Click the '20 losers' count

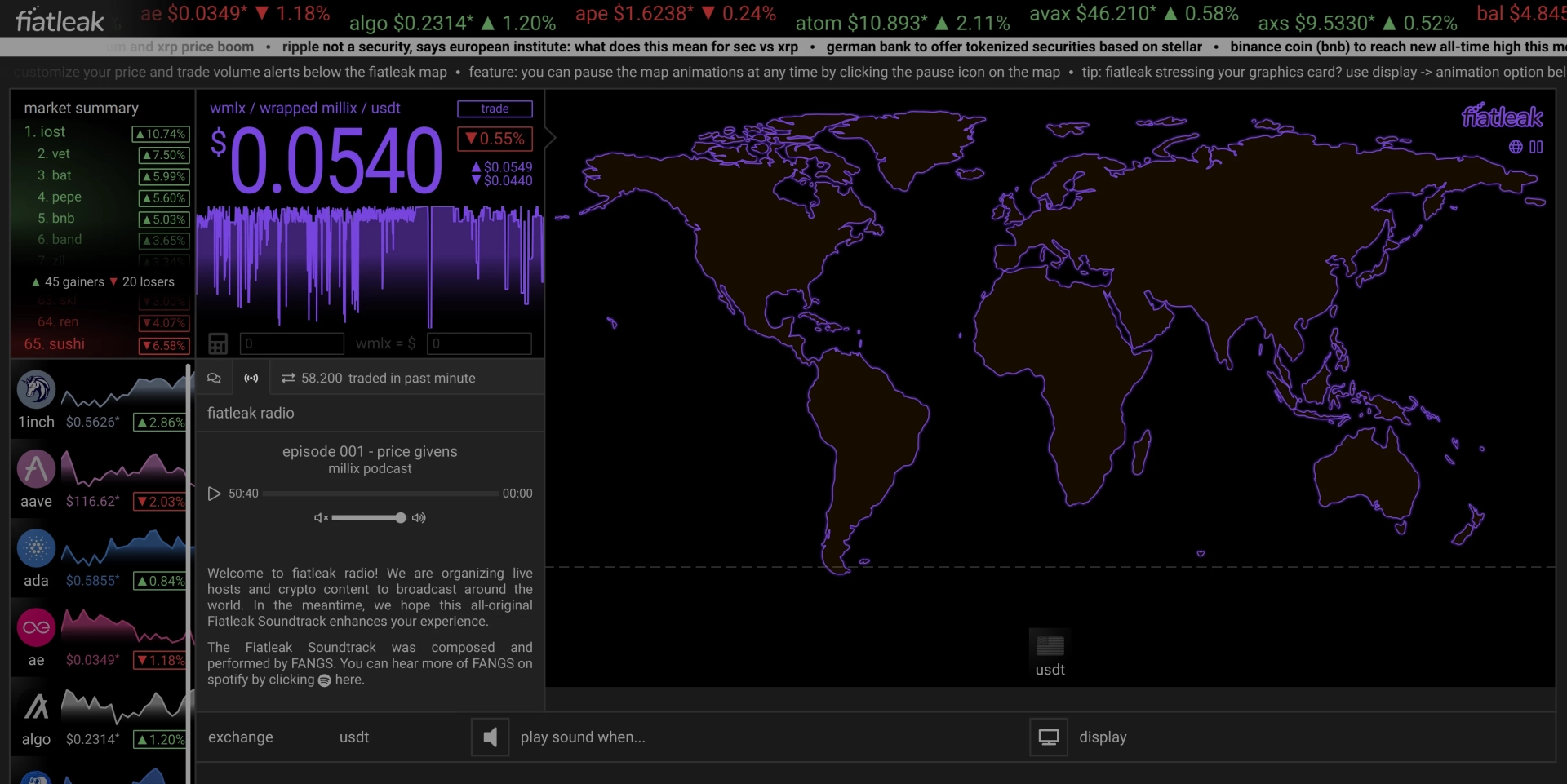tap(142, 281)
